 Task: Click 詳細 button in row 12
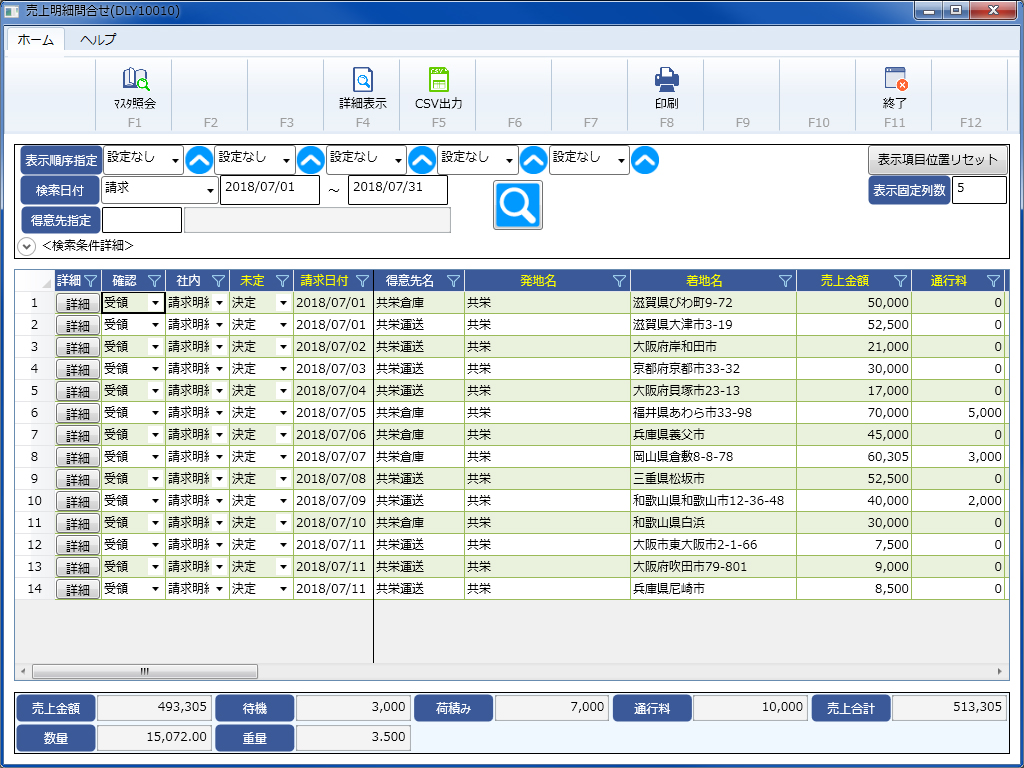click(78, 545)
